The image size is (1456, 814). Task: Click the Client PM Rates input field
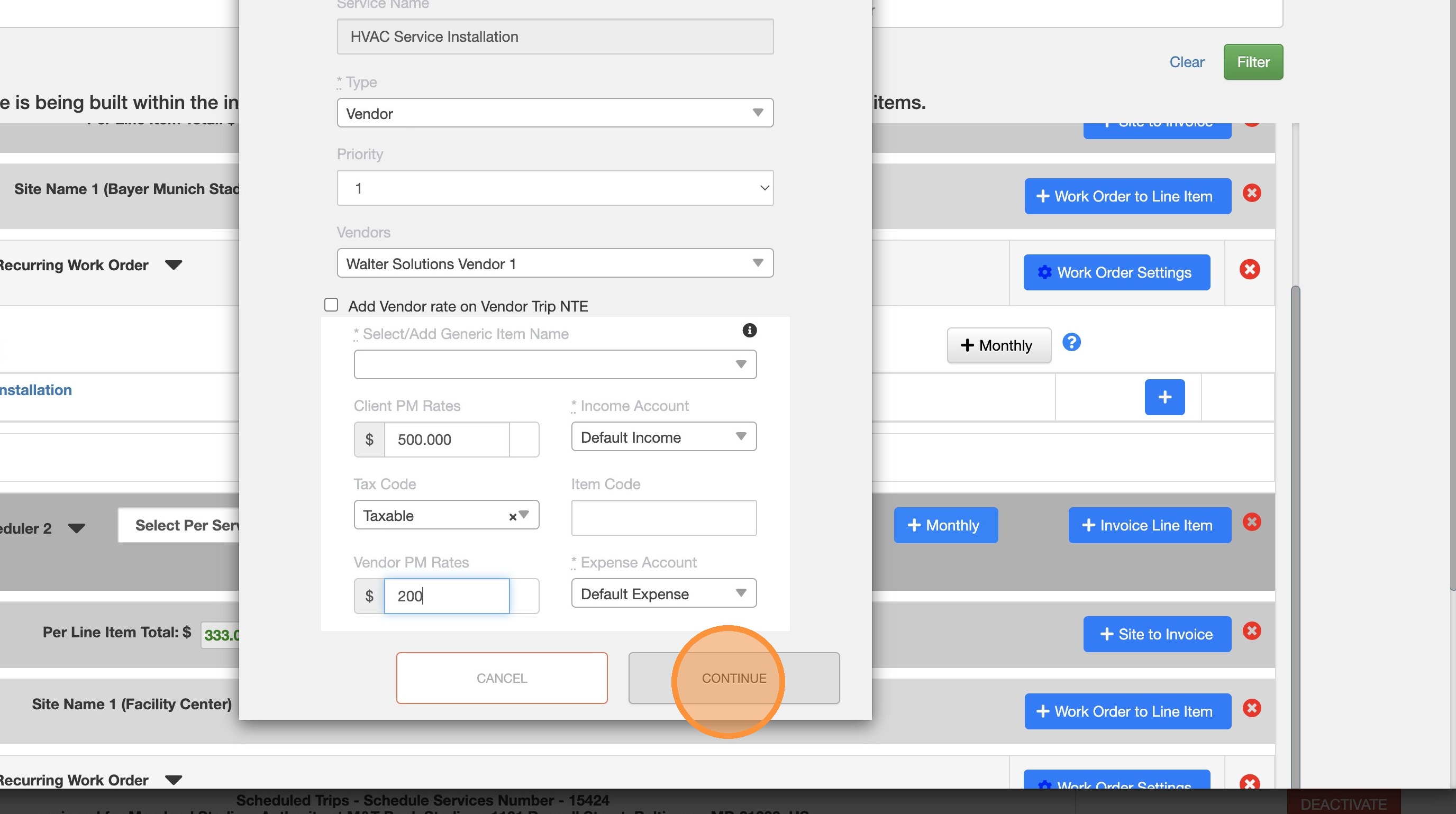click(447, 440)
